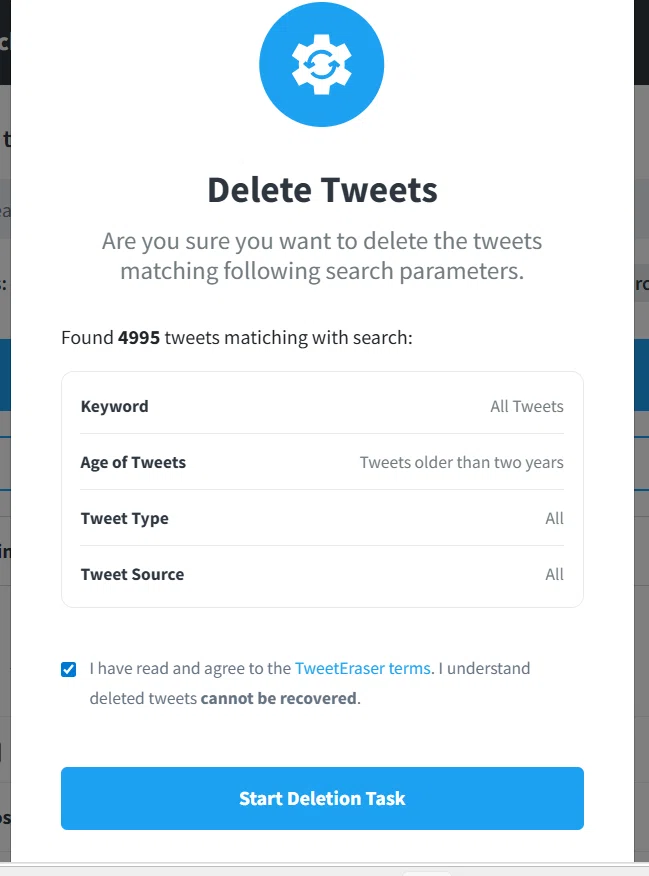This screenshot has width=649, height=876.
Task: Click the All Tweets keyword value
Action: pos(527,406)
